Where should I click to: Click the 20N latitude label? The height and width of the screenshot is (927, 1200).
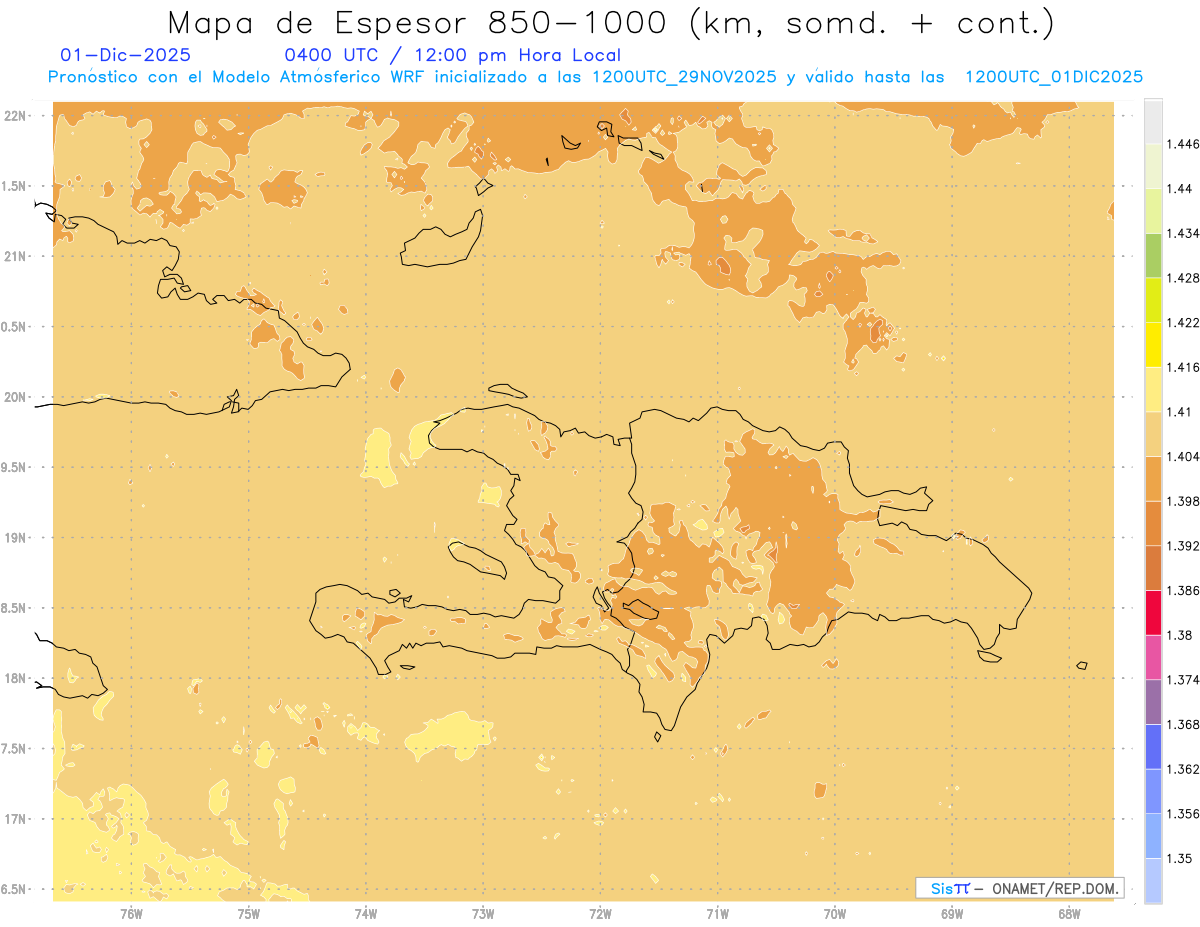click(15, 397)
